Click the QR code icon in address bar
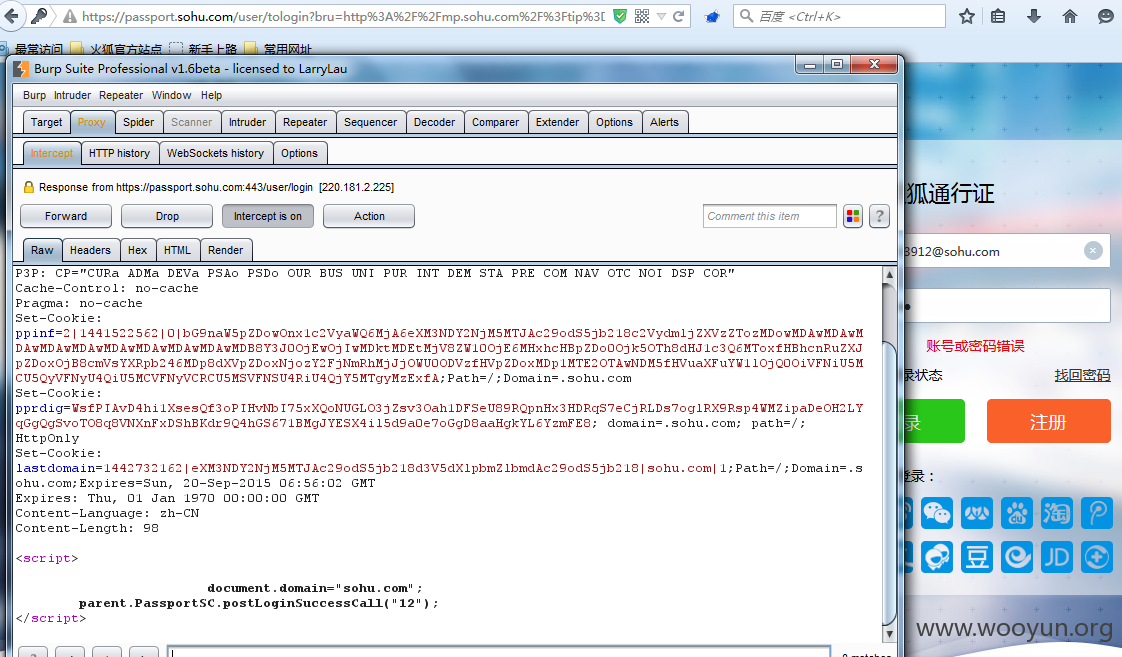The height and width of the screenshot is (657, 1122). [642, 16]
